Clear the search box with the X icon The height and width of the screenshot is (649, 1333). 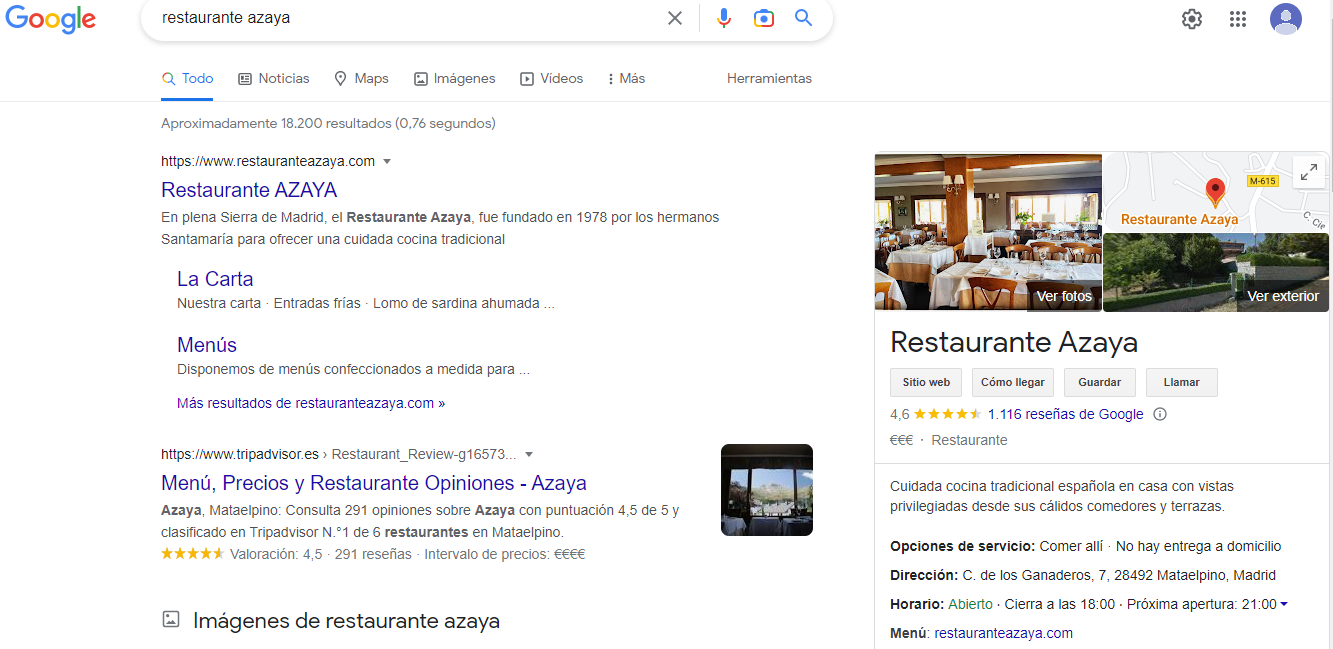(x=675, y=18)
